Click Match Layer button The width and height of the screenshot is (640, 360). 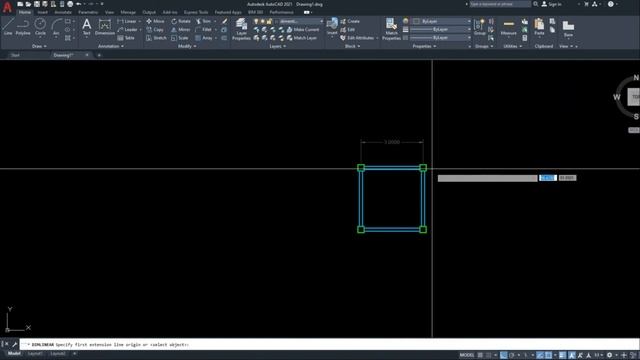[302, 38]
